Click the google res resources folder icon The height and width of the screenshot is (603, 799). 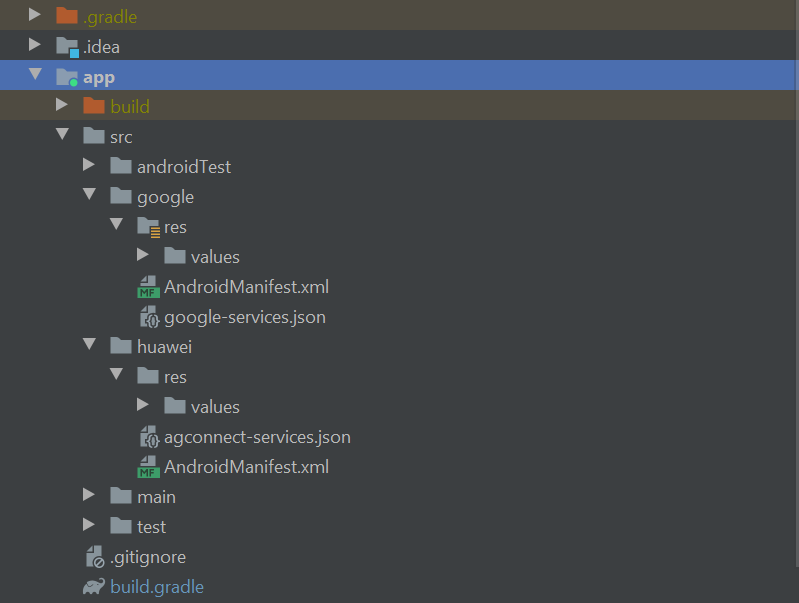point(148,227)
